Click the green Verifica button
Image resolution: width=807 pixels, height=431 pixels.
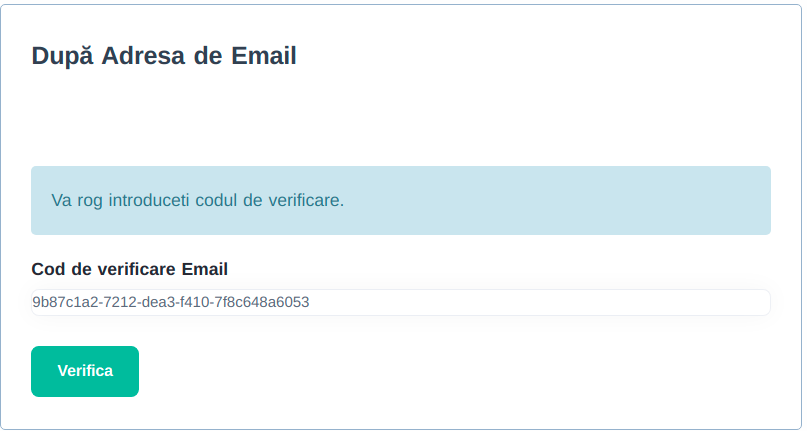click(x=85, y=371)
